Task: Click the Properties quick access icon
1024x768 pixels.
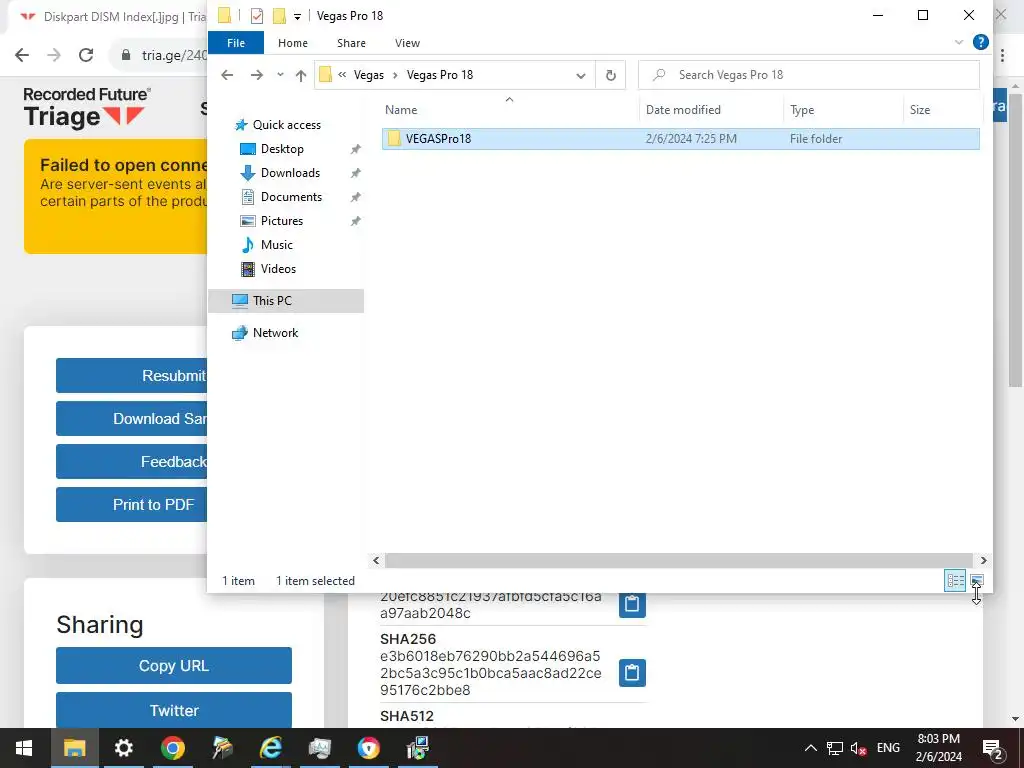Action: 257,16
